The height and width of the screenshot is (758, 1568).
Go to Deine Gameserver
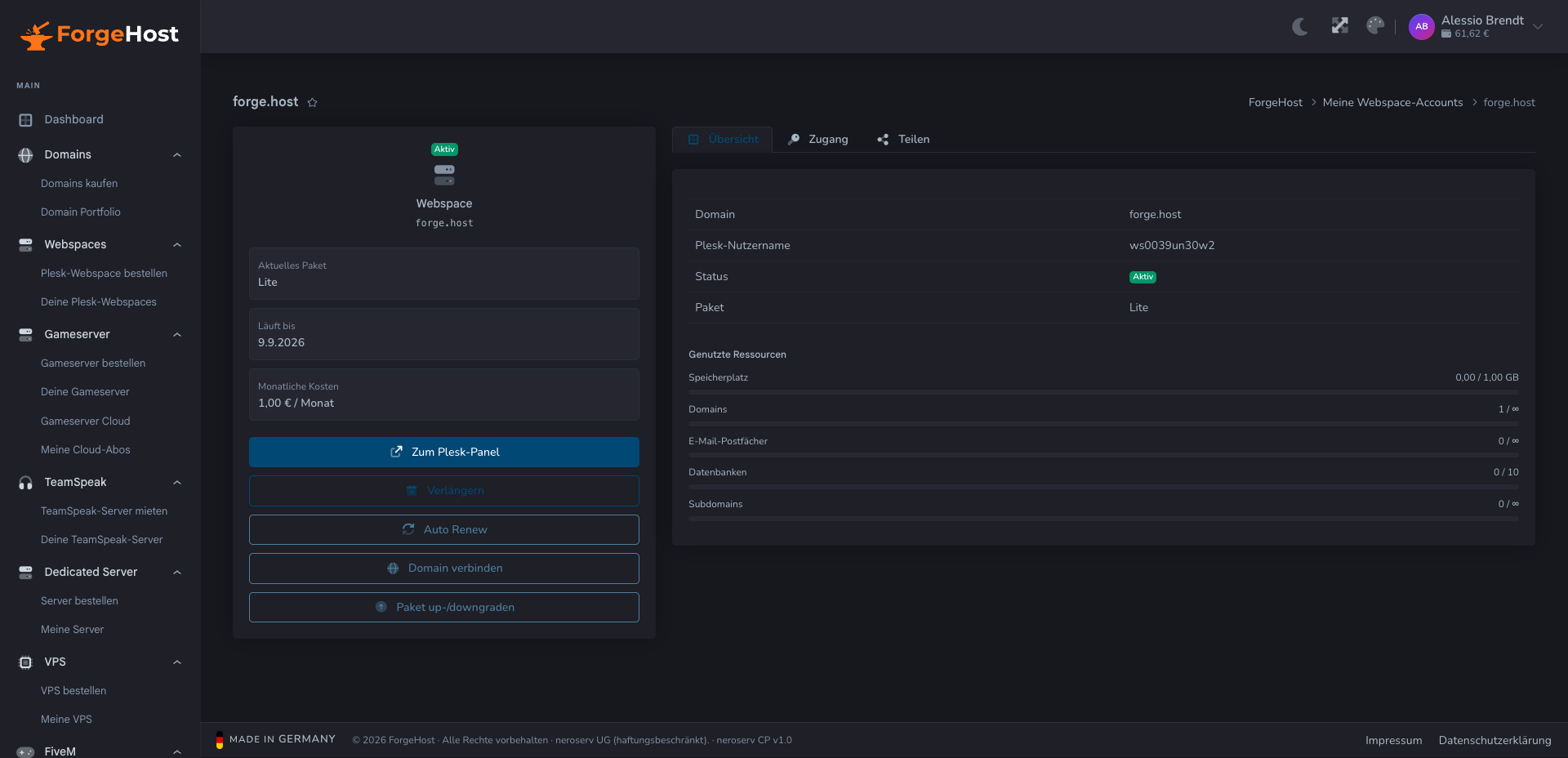(85, 392)
